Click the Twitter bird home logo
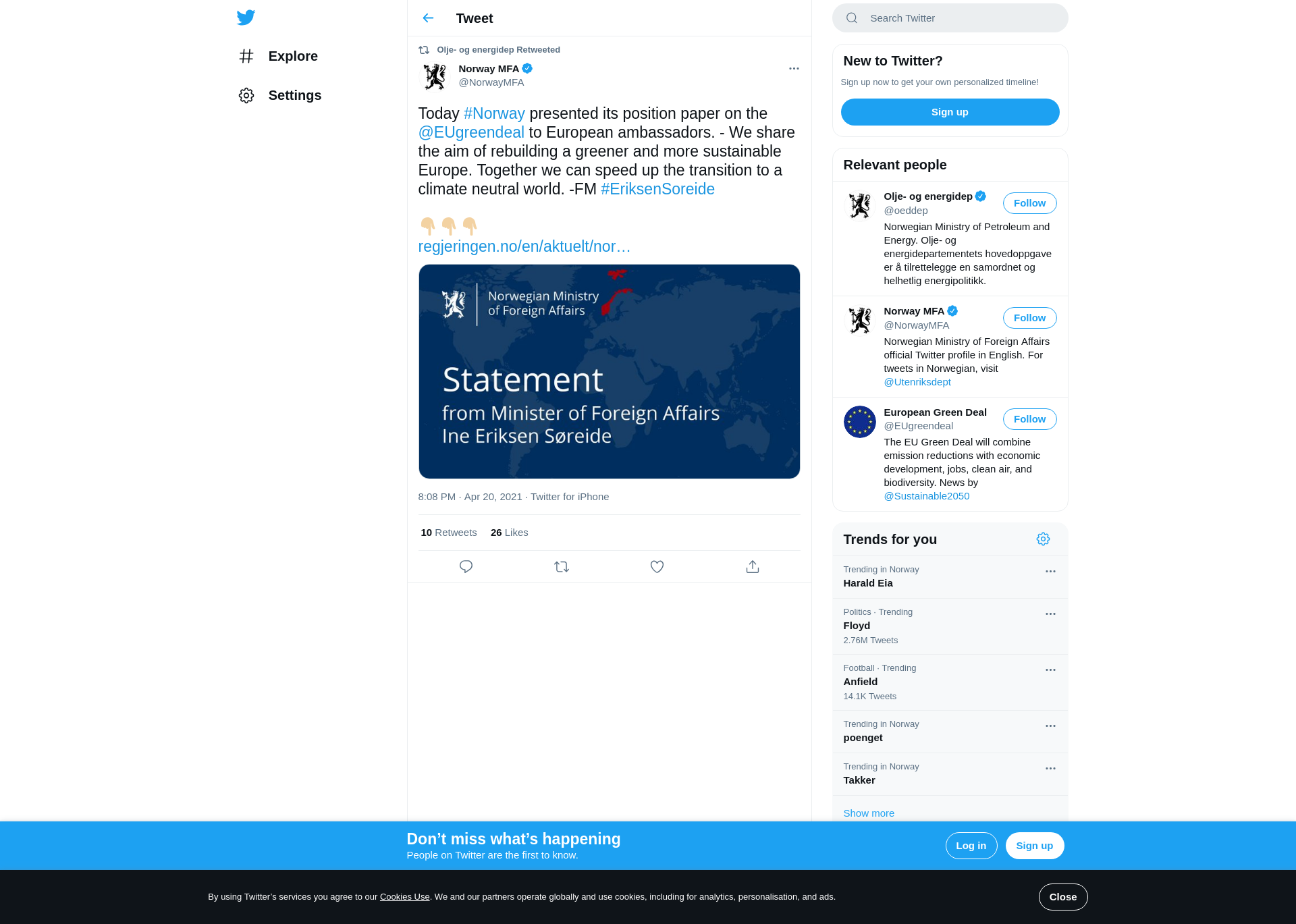Viewport: 1296px width, 924px height. click(x=246, y=18)
